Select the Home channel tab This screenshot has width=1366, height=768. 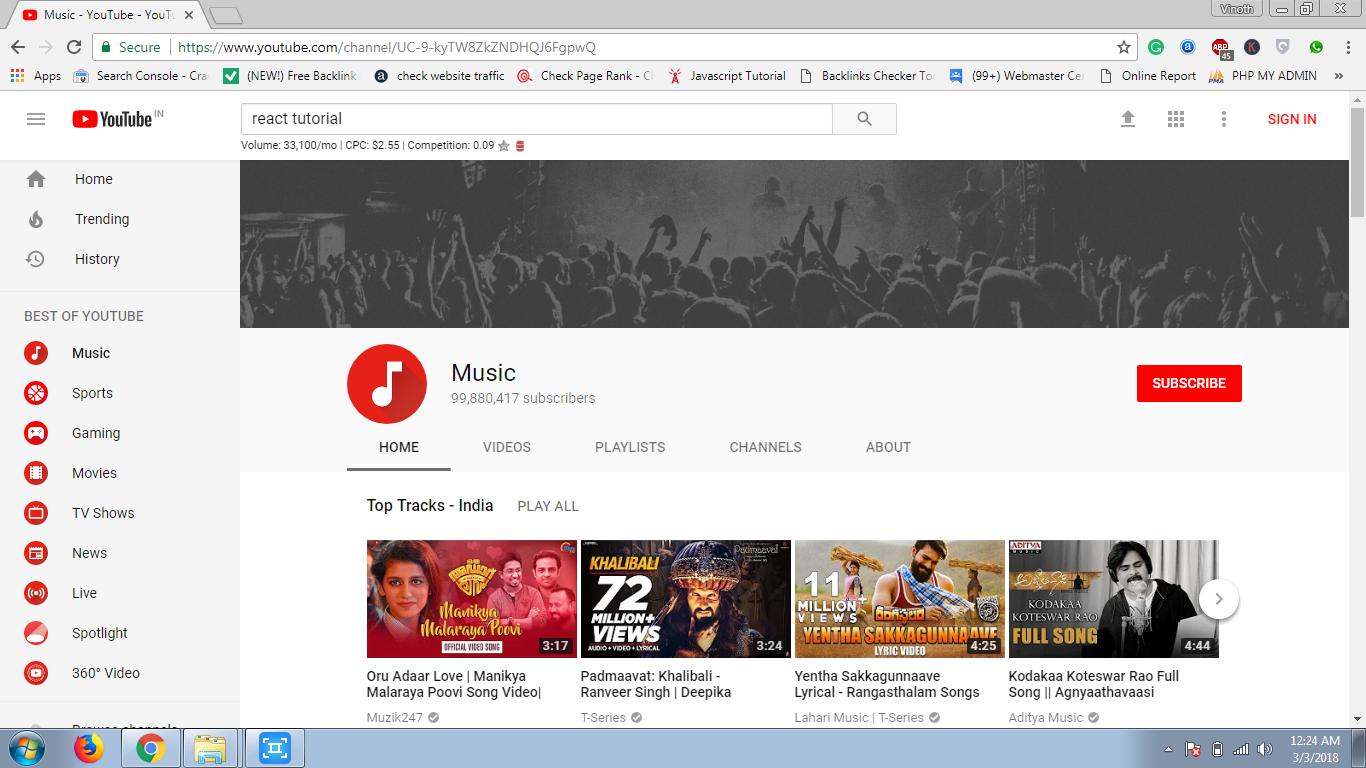point(399,447)
